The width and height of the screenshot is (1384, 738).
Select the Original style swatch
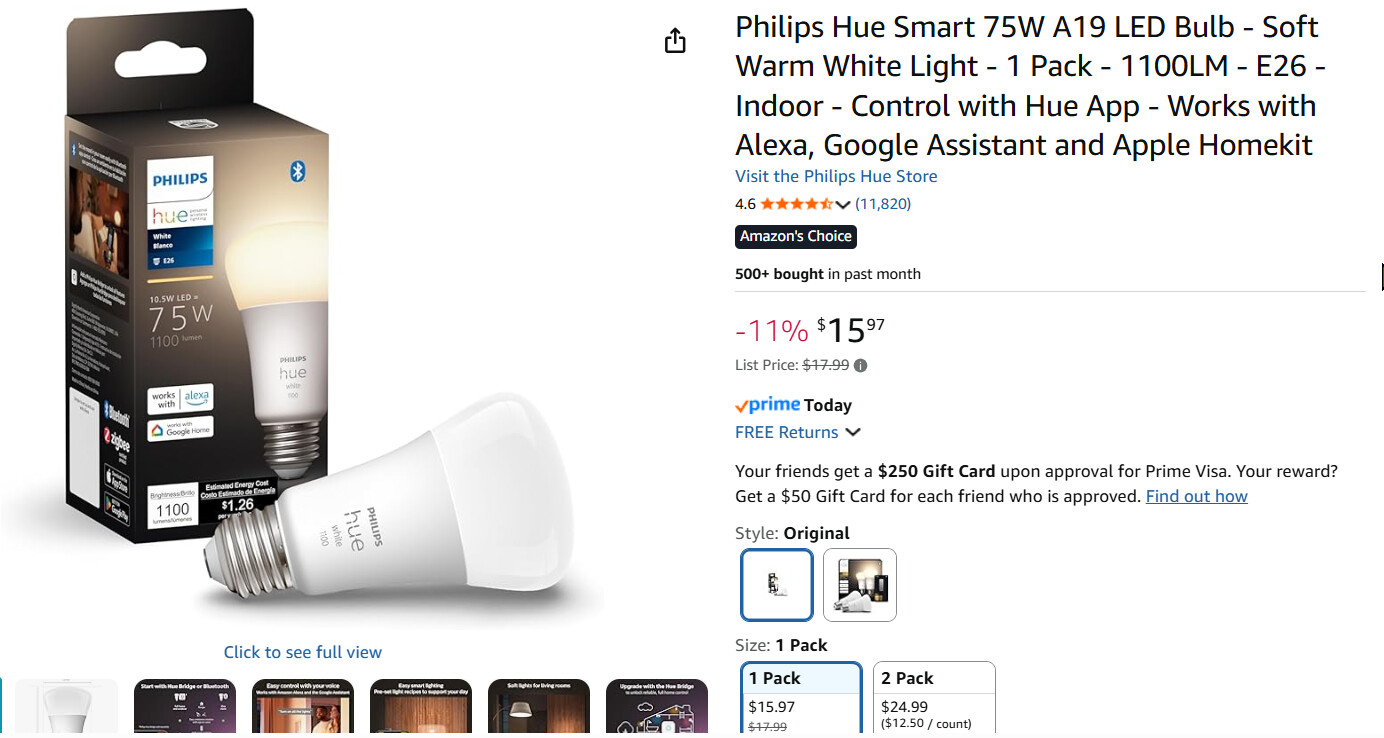[777, 585]
